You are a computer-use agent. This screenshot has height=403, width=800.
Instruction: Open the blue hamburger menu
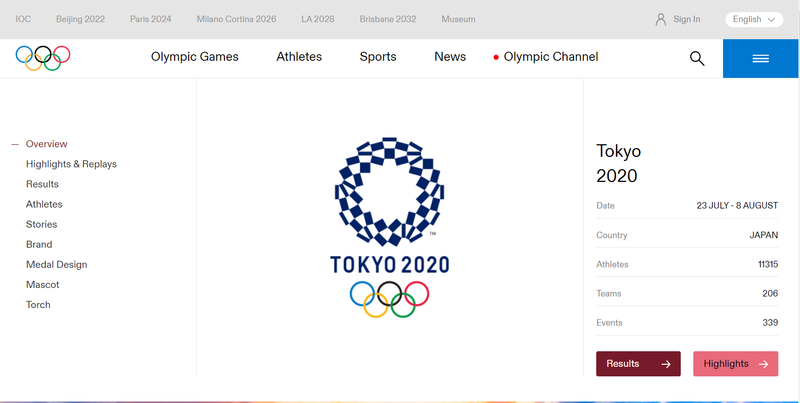click(x=760, y=59)
